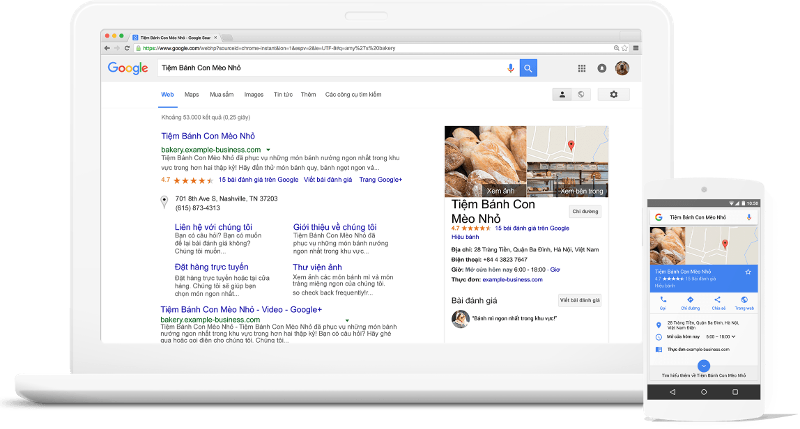Open the settings gear button

[x=614, y=94]
